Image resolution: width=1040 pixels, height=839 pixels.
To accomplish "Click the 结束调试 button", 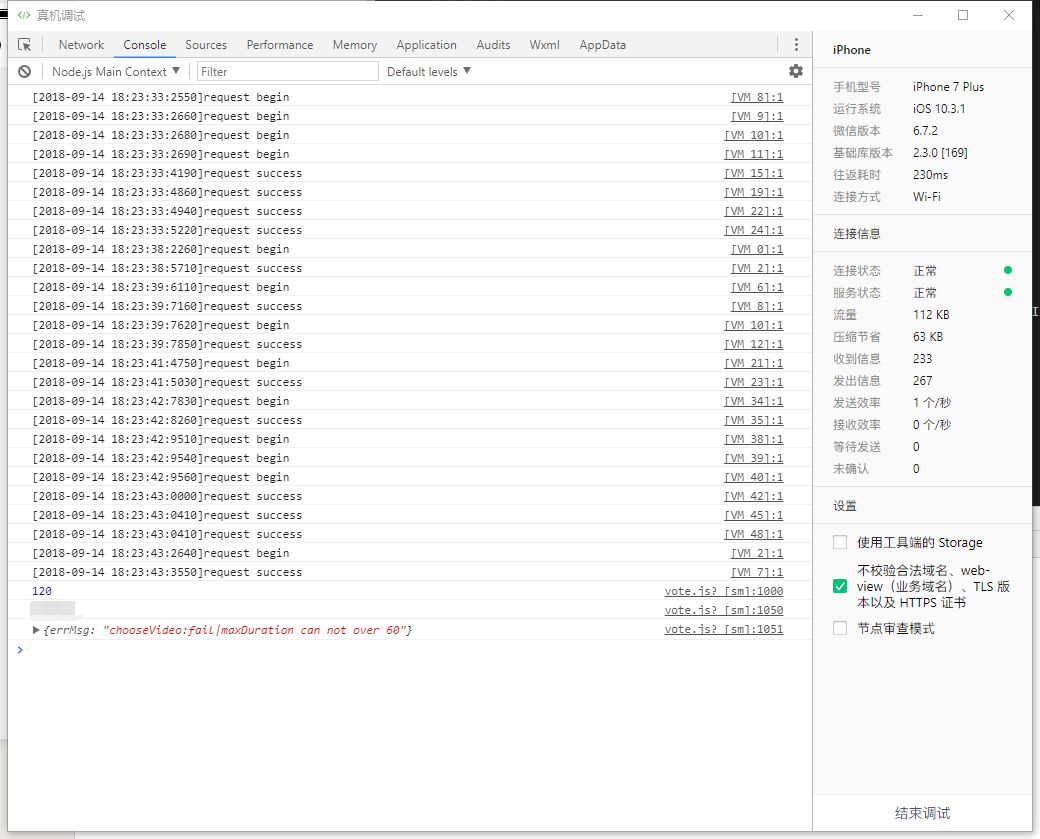I will click(923, 813).
